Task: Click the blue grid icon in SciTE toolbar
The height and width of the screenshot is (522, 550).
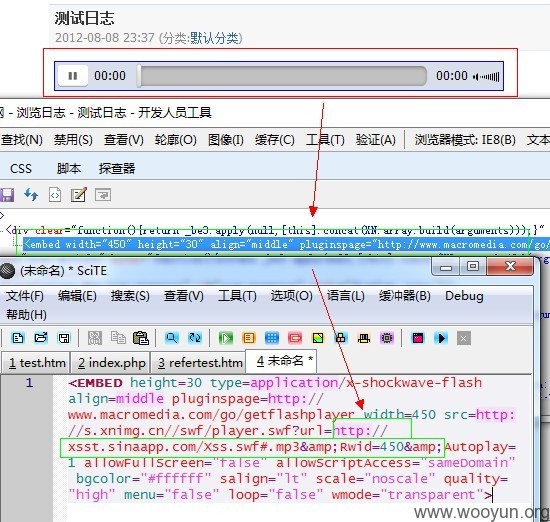Action: [x=271, y=338]
